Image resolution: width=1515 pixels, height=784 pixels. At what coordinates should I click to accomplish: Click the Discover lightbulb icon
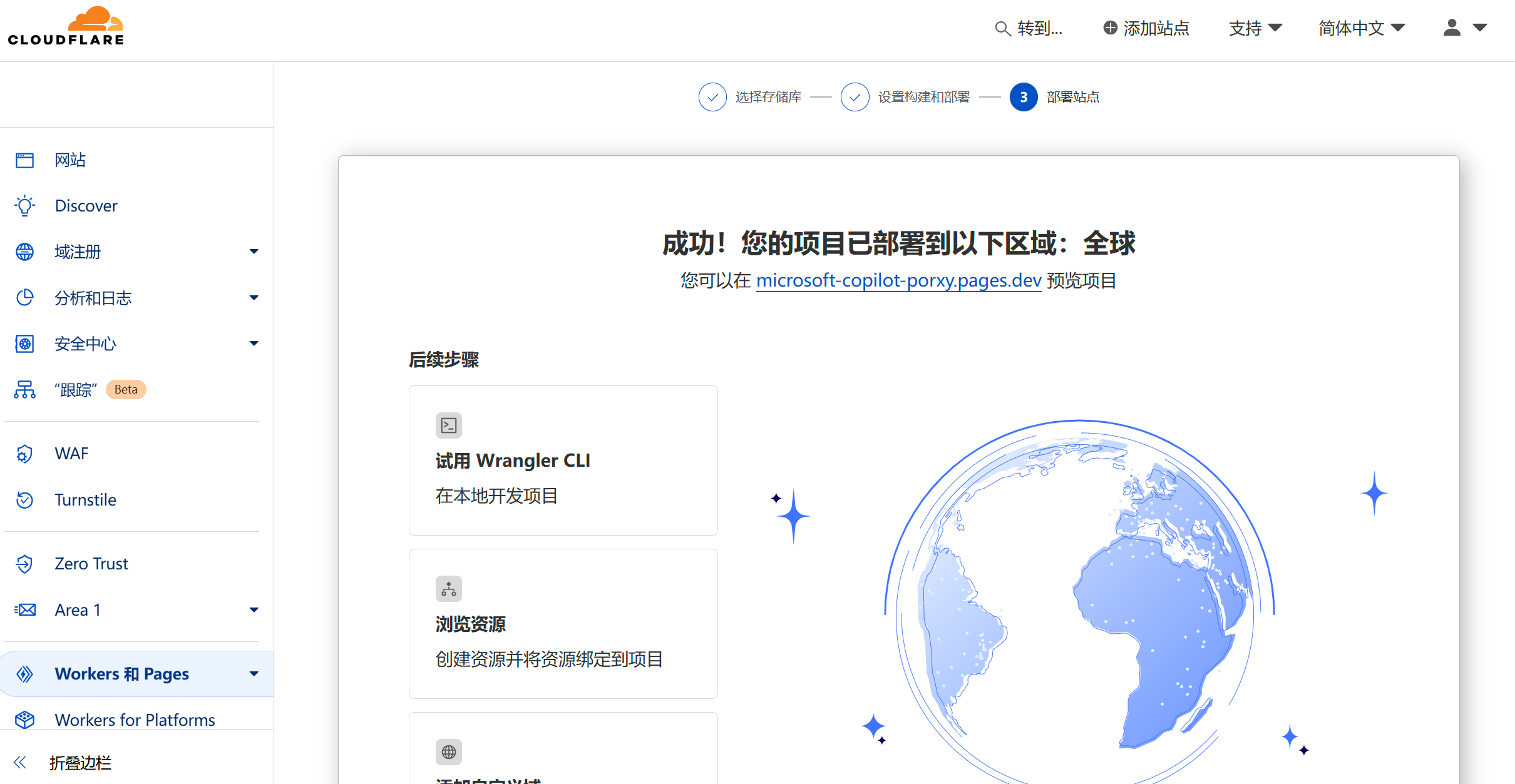click(24, 206)
